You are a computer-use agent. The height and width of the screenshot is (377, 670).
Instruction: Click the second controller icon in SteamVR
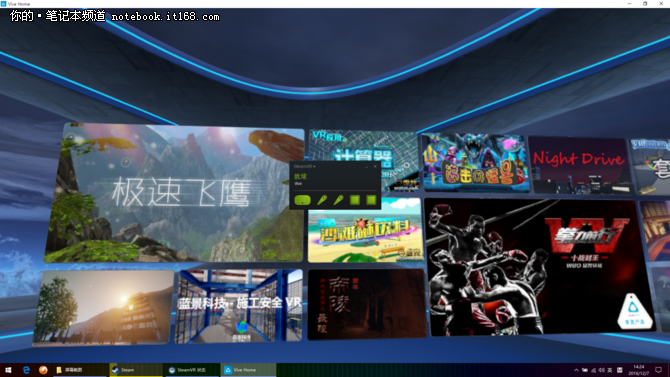[338, 200]
